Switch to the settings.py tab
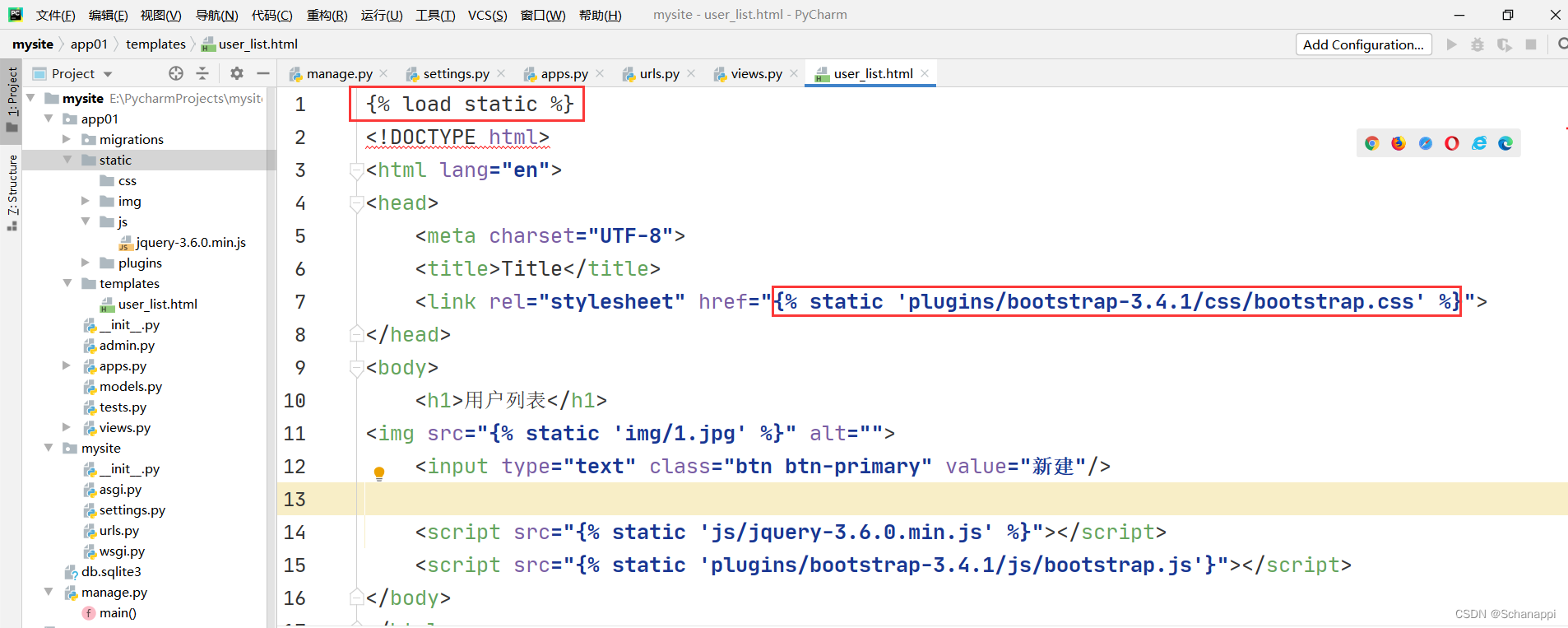This screenshot has height=628, width=1568. [456, 73]
